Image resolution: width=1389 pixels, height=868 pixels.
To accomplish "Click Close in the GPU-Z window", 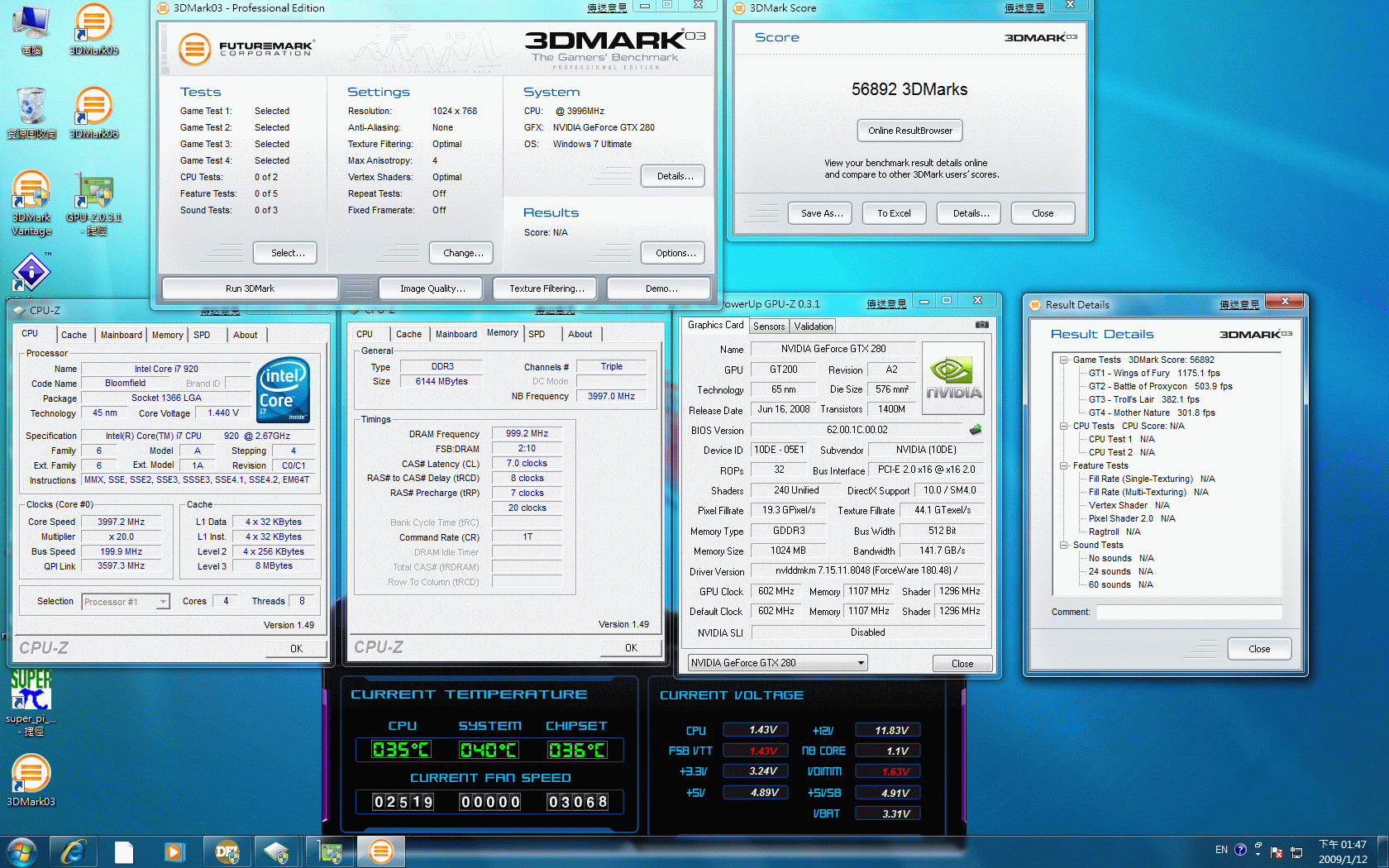I will click(x=962, y=663).
